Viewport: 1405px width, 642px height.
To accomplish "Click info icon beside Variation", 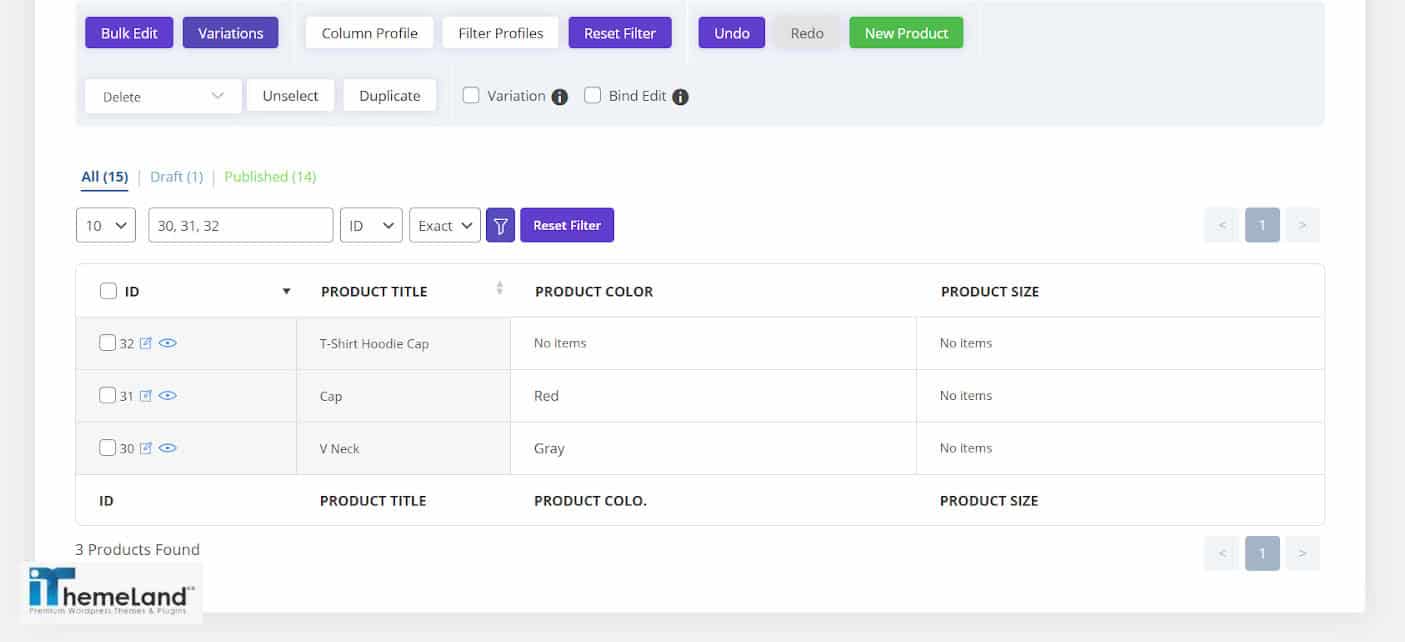I will tap(560, 97).
